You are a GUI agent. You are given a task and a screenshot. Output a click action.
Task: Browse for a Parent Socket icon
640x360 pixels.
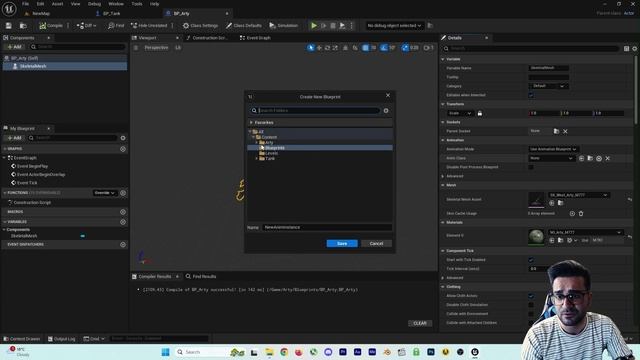(x=556, y=131)
